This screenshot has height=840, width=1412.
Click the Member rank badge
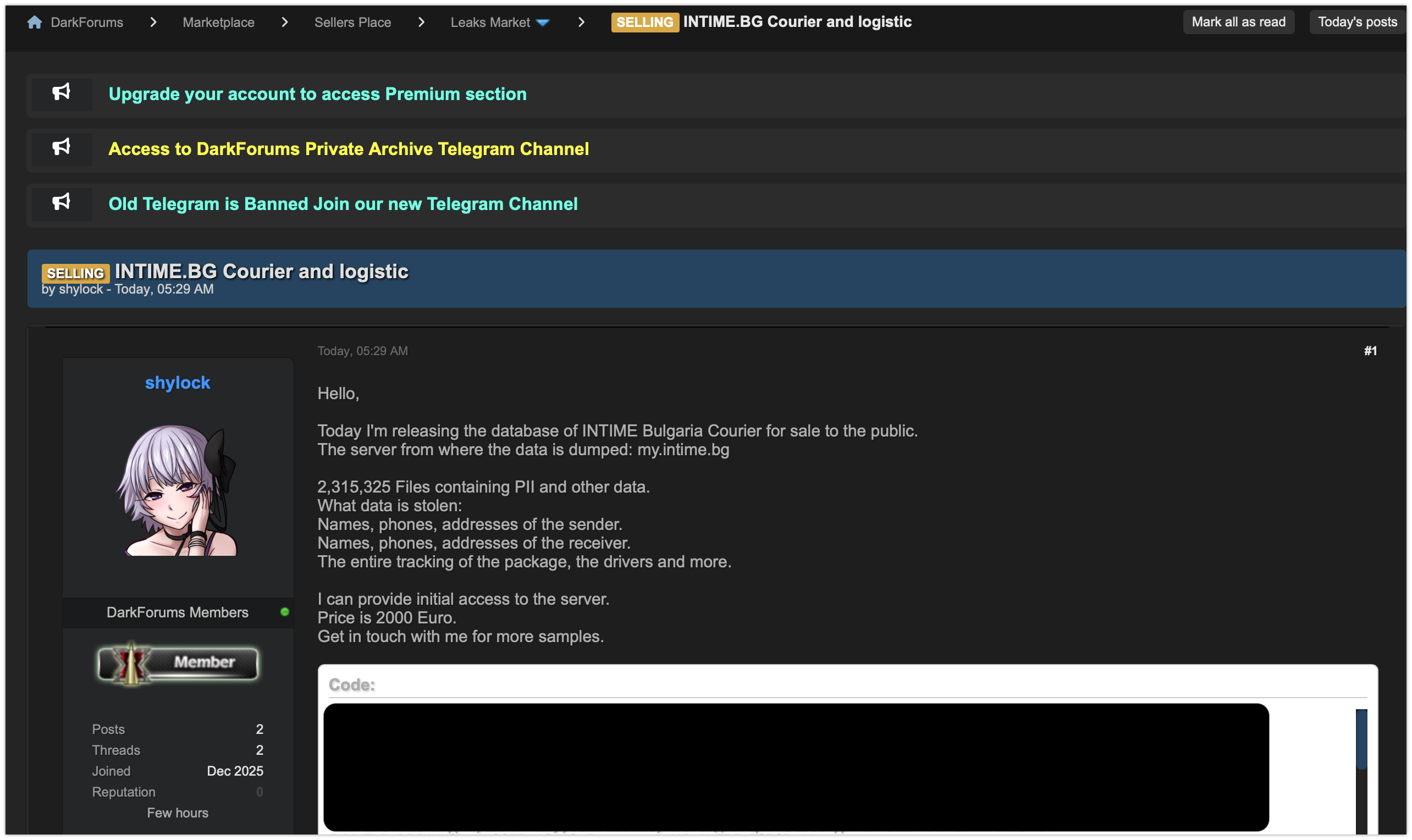click(x=178, y=664)
